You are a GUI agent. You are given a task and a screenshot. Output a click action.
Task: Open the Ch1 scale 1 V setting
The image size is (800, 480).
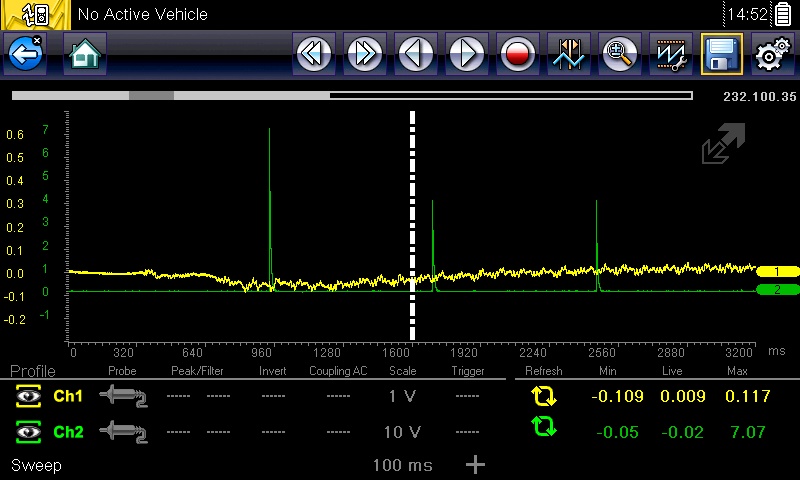click(x=402, y=397)
